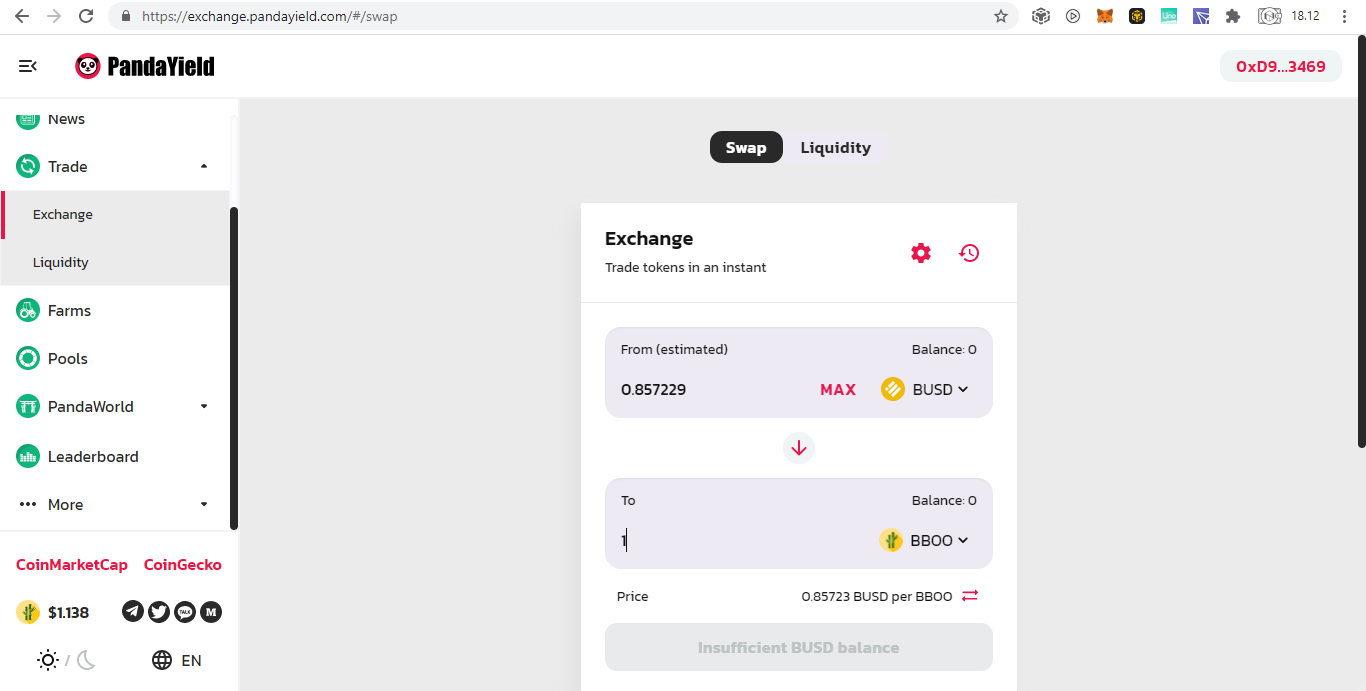Bookmark page with star icon
1366x691 pixels.
click(x=1001, y=16)
